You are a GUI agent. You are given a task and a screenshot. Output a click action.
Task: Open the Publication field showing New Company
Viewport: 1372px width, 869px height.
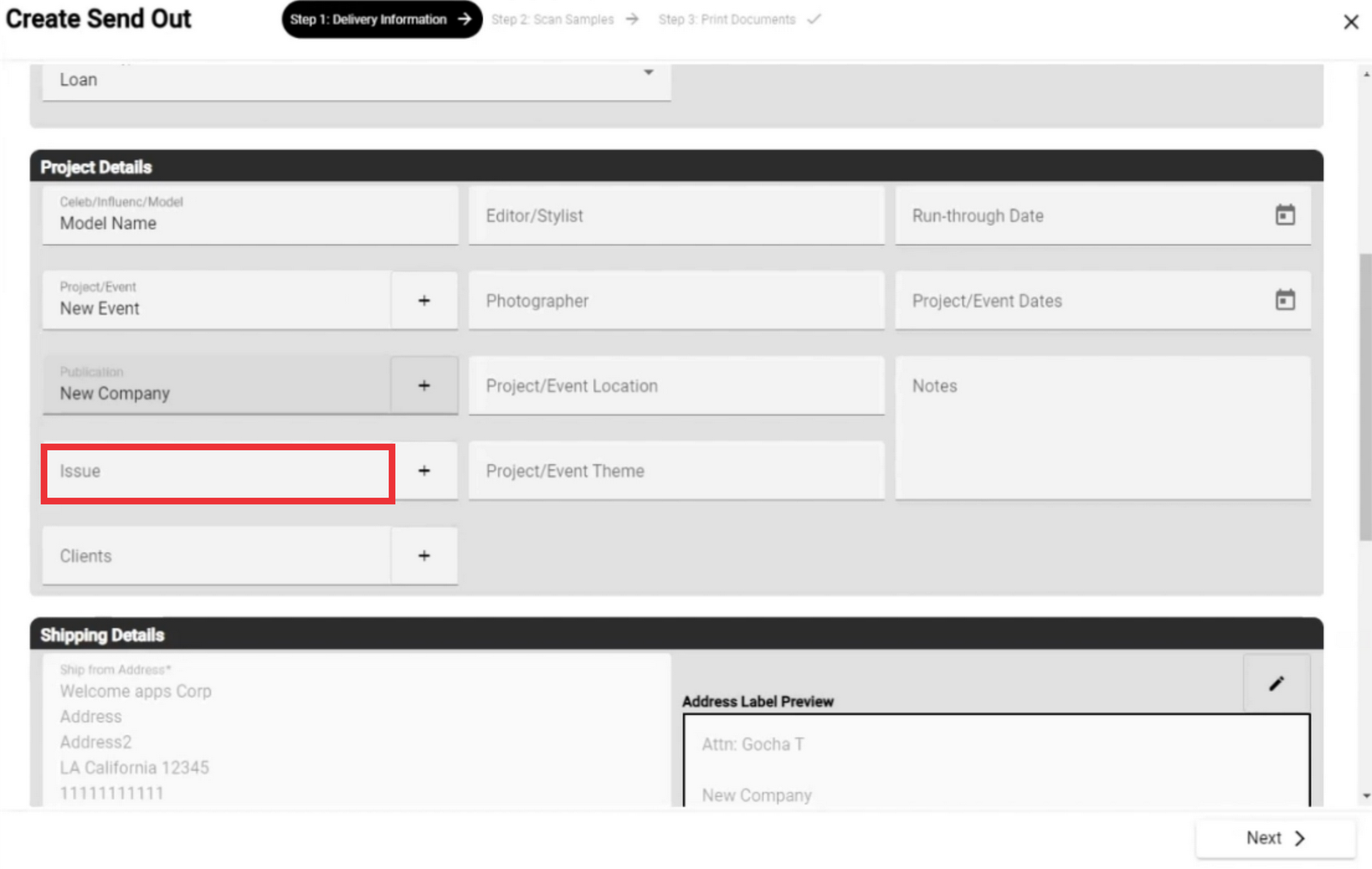click(x=217, y=386)
